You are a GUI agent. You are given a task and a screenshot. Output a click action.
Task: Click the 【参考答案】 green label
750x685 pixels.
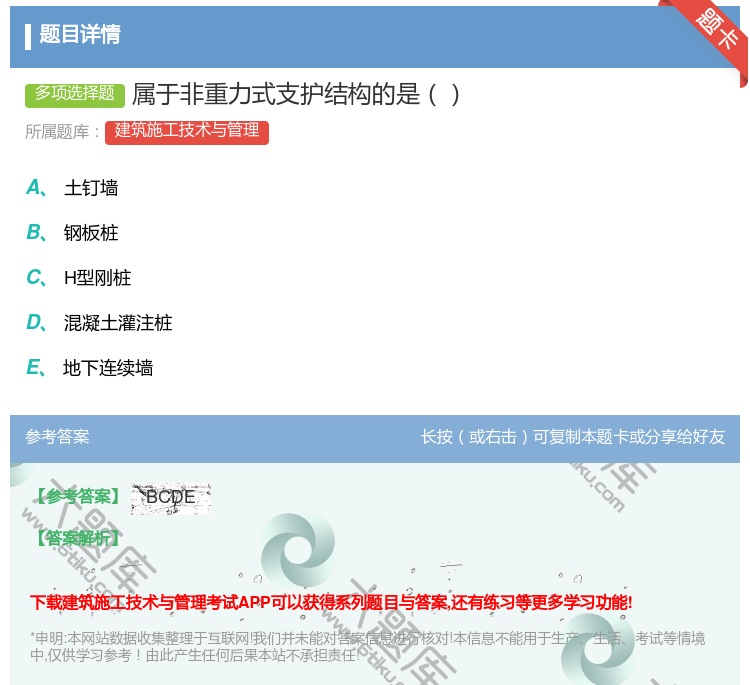point(78,497)
